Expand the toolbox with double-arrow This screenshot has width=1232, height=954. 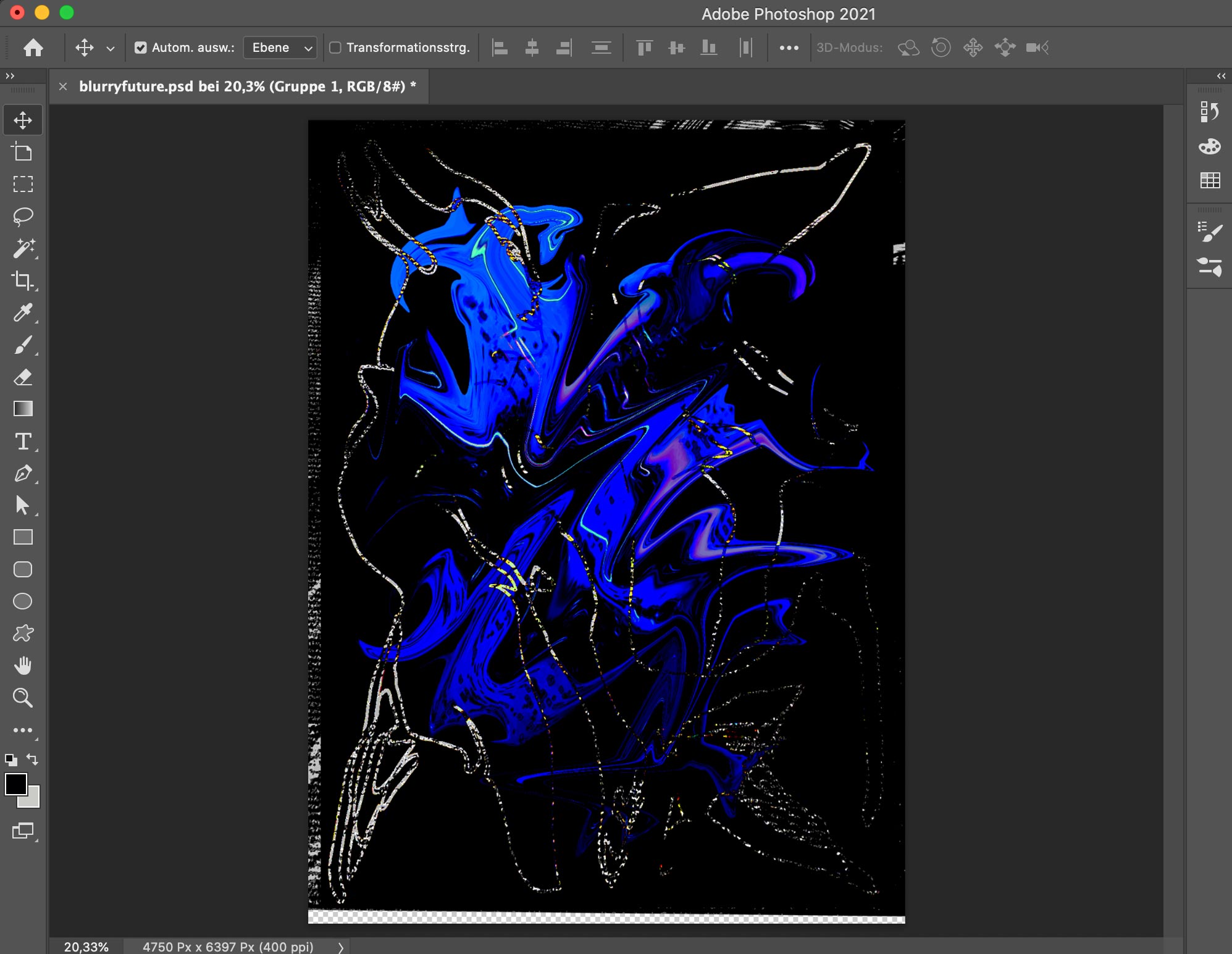click(x=10, y=76)
